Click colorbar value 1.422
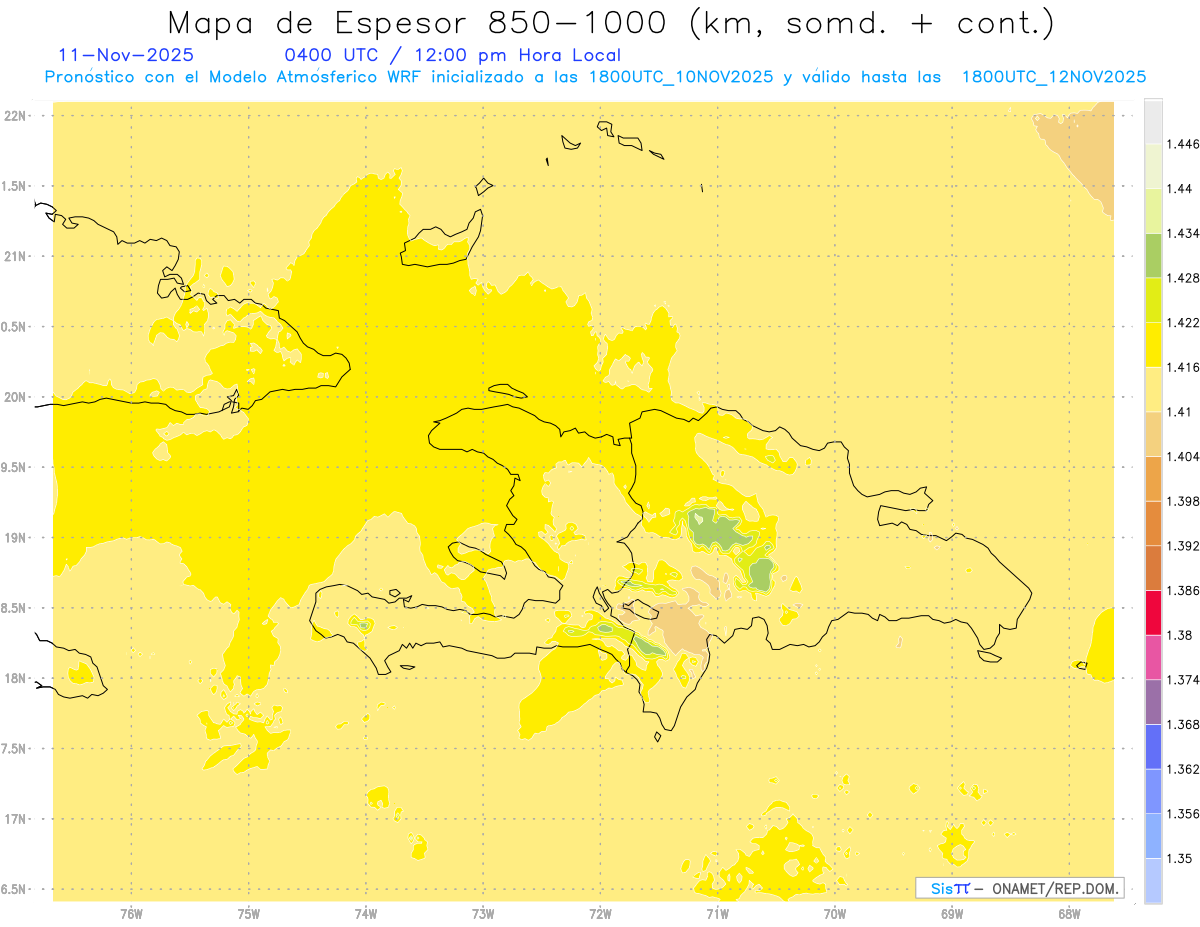 coord(1183,322)
